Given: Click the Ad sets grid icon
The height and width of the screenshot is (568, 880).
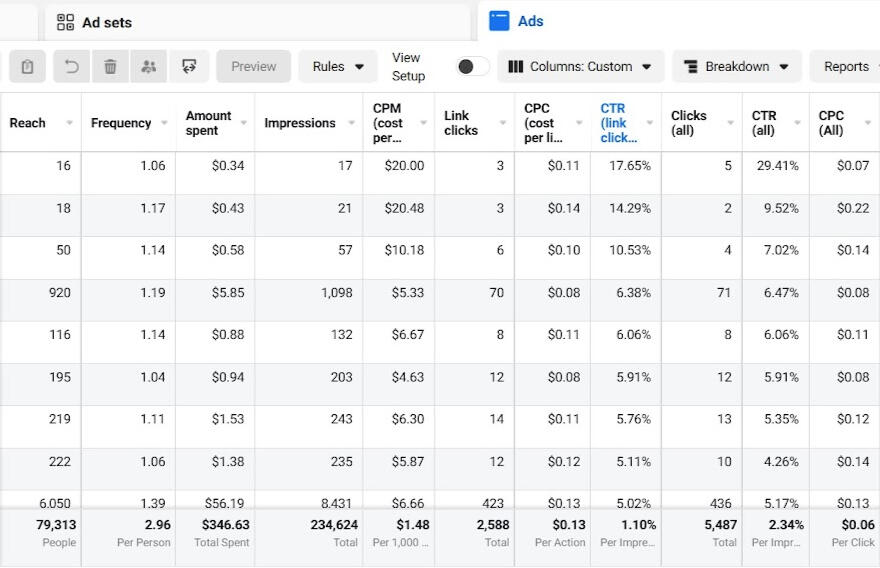Looking at the screenshot, I should [66, 22].
